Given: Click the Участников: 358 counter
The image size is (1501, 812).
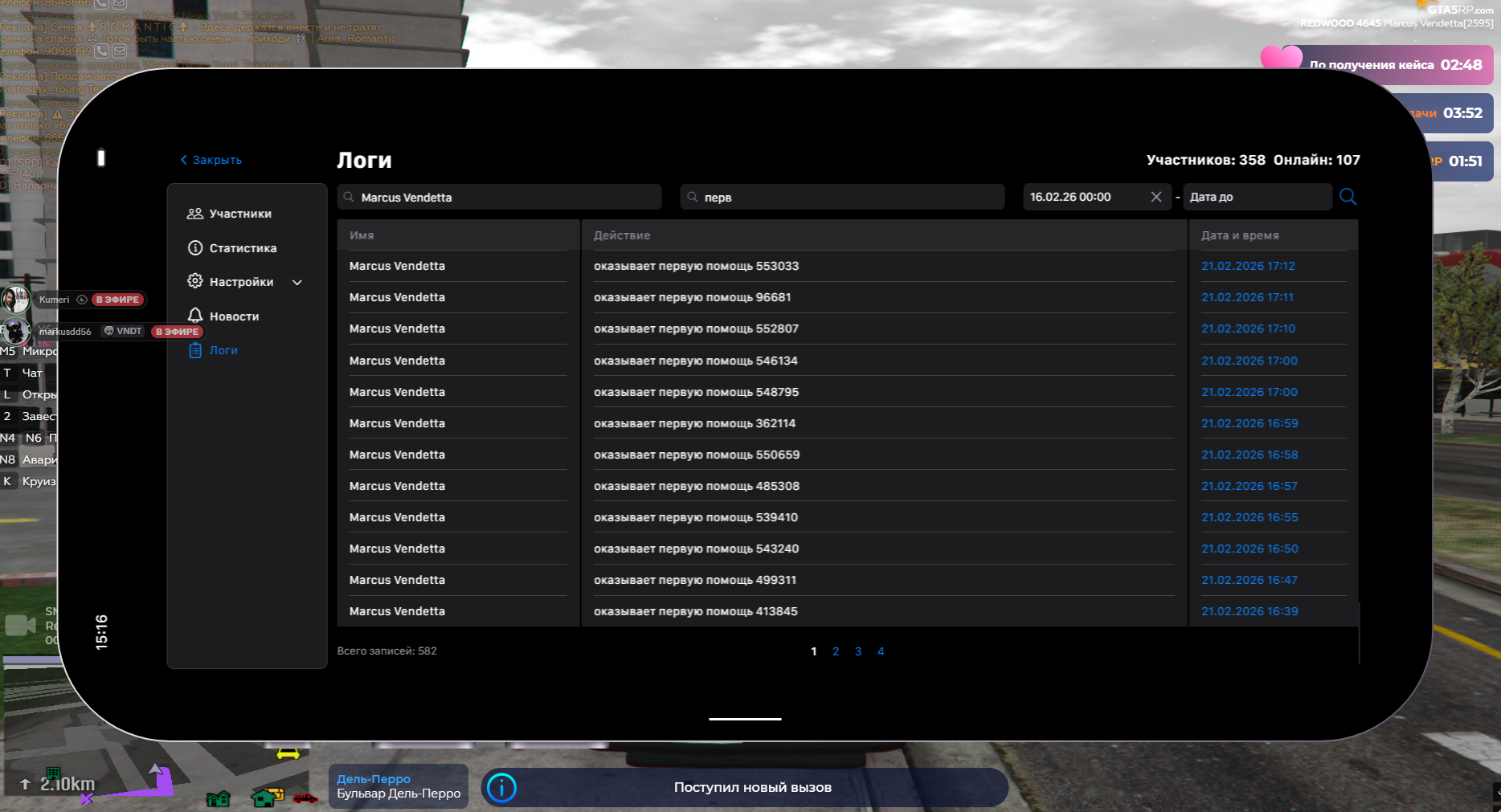Looking at the screenshot, I should [1206, 160].
